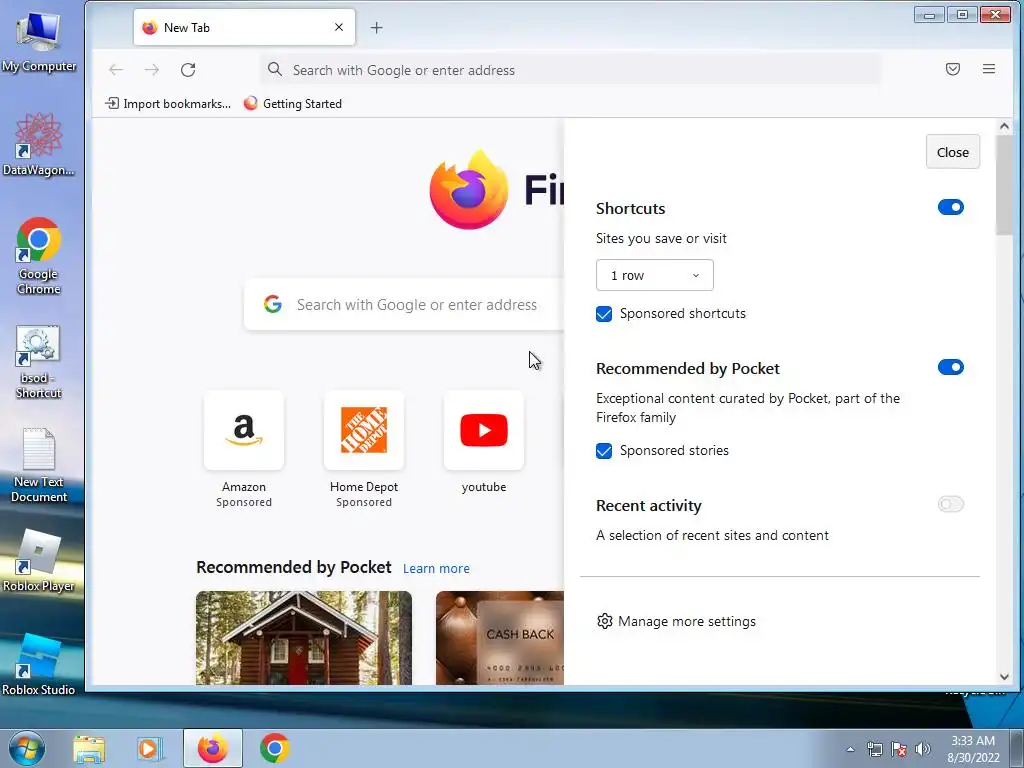
Task: Click the network tray icon
Action: click(x=874, y=749)
